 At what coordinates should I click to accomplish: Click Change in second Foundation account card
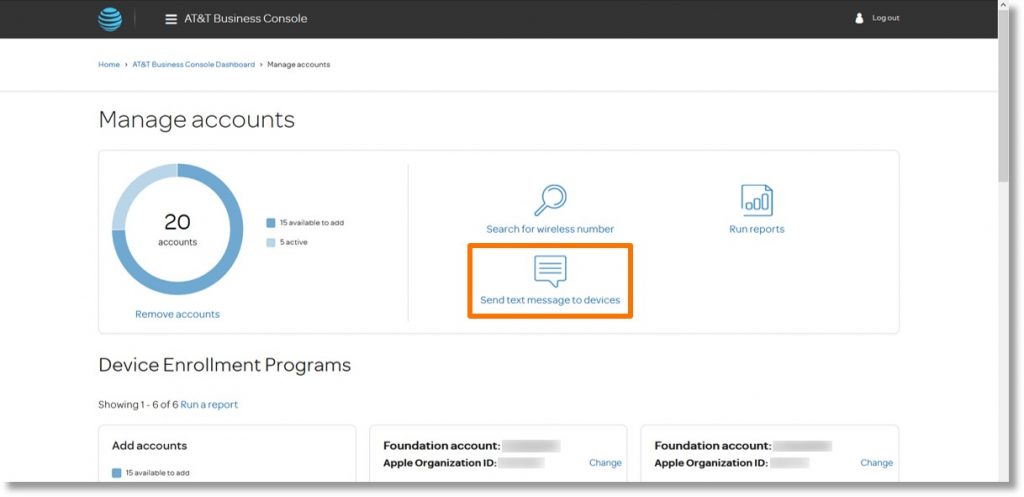point(876,462)
